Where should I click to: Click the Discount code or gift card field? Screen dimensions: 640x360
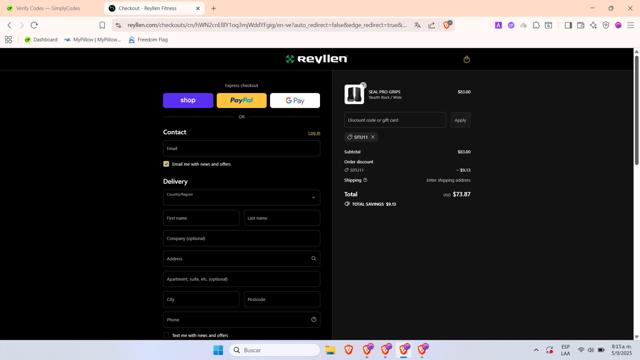(395, 120)
